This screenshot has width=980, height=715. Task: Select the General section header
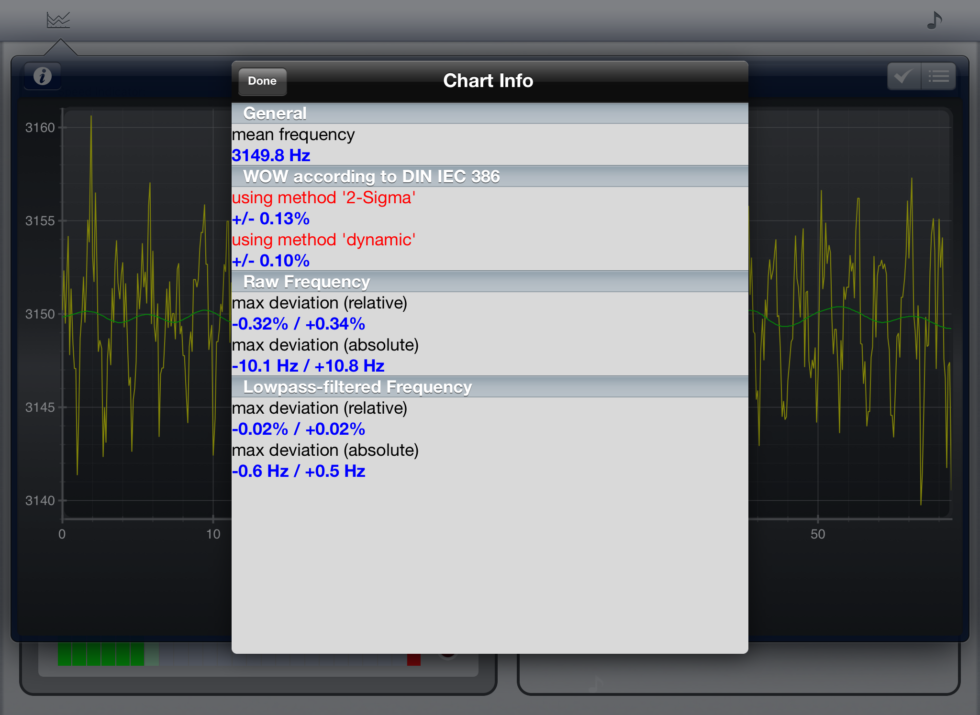coord(490,113)
